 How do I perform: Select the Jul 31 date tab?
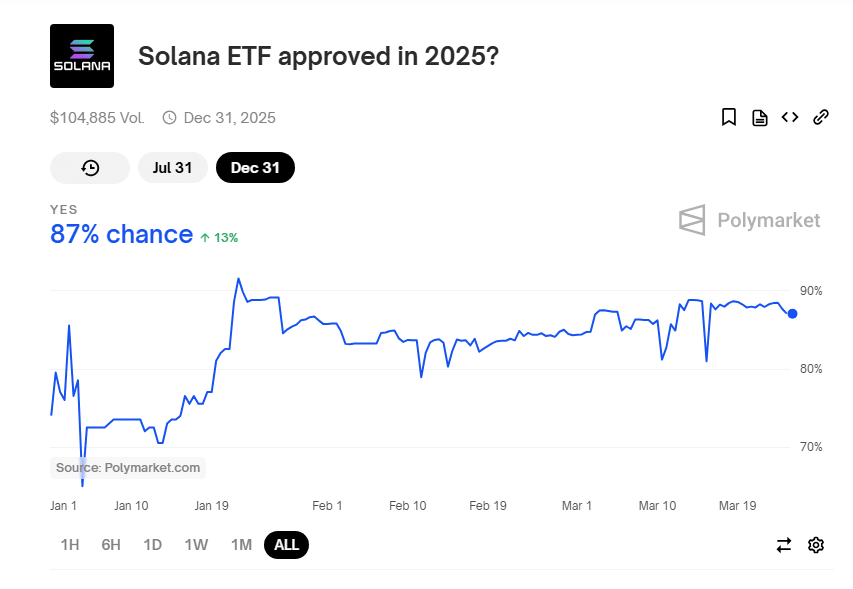[x=172, y=168]
